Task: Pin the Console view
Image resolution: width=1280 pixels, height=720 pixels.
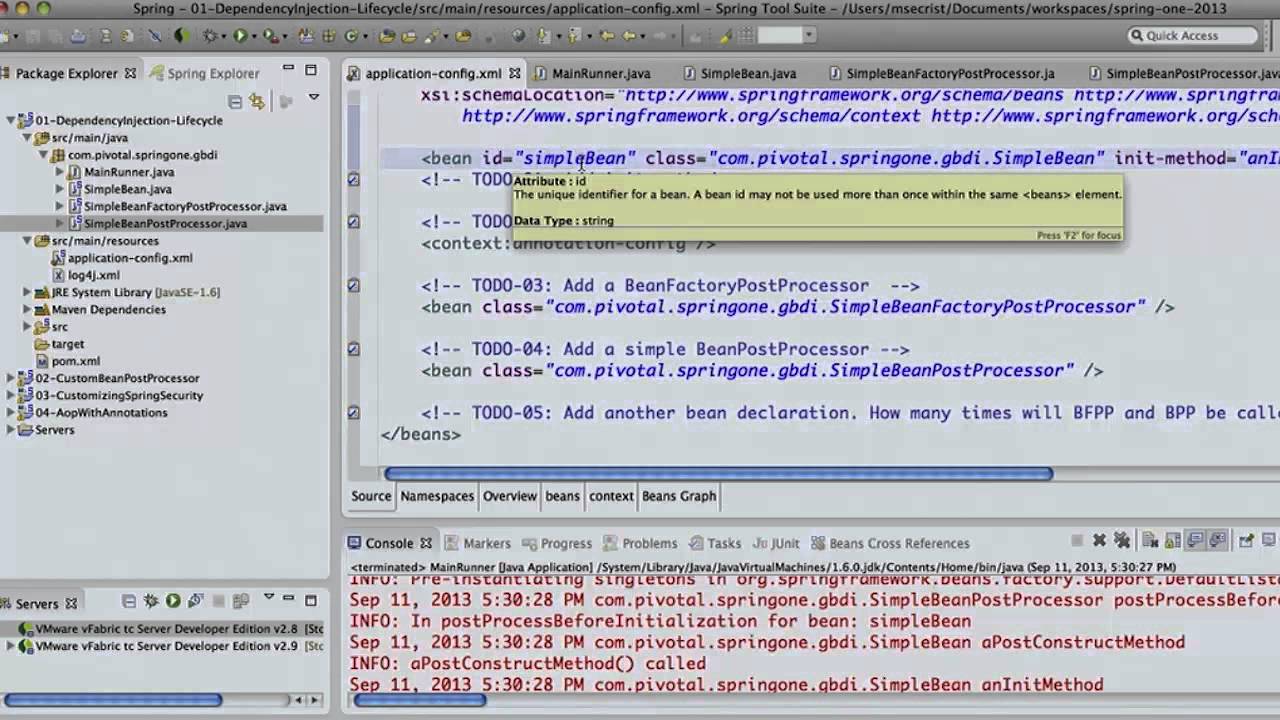Action: 1246,540
